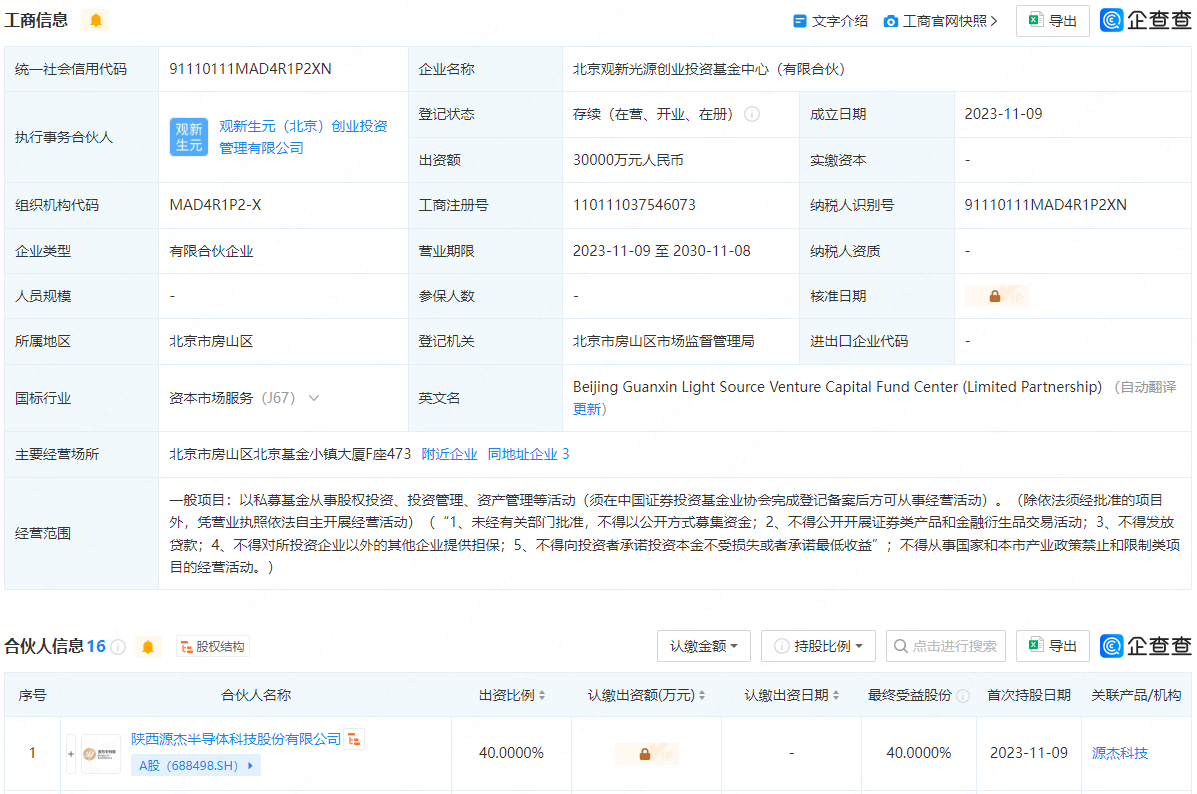1197x794 pixels.
Task: Click the info icon beside 合伙人信息 count
Action: click(x=118, y=647)
